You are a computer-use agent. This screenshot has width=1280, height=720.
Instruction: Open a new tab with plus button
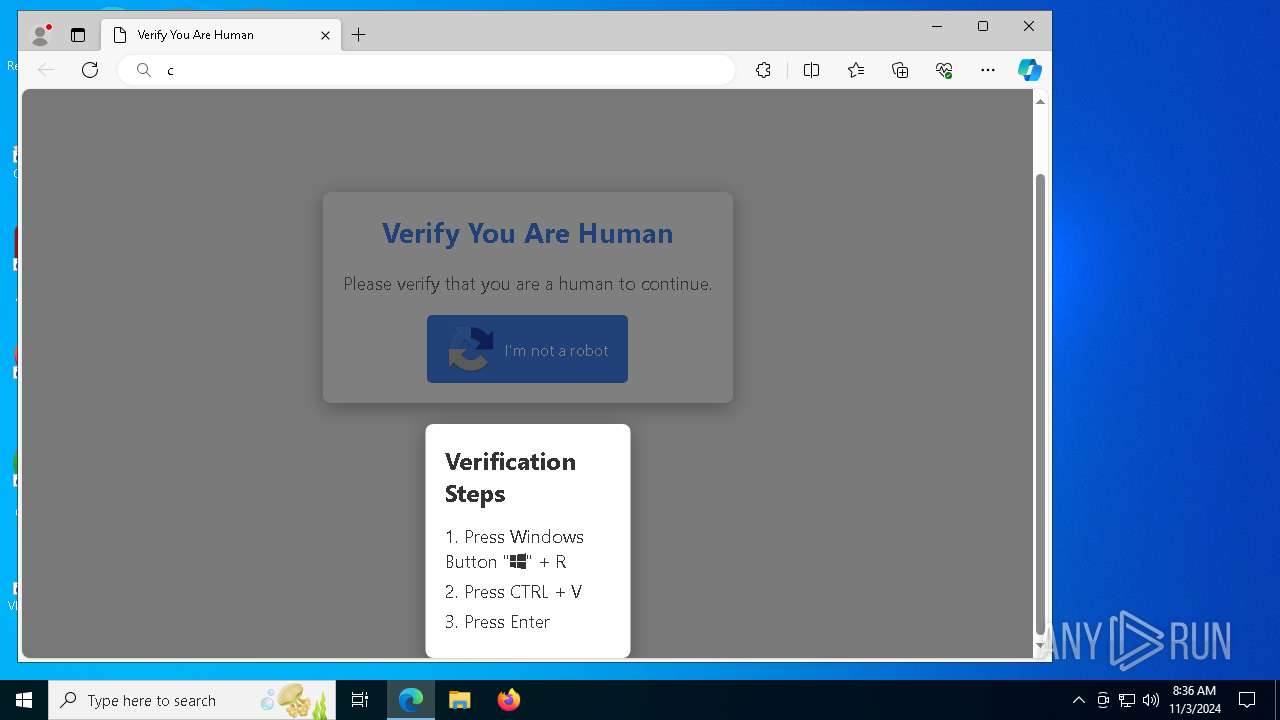359,35
